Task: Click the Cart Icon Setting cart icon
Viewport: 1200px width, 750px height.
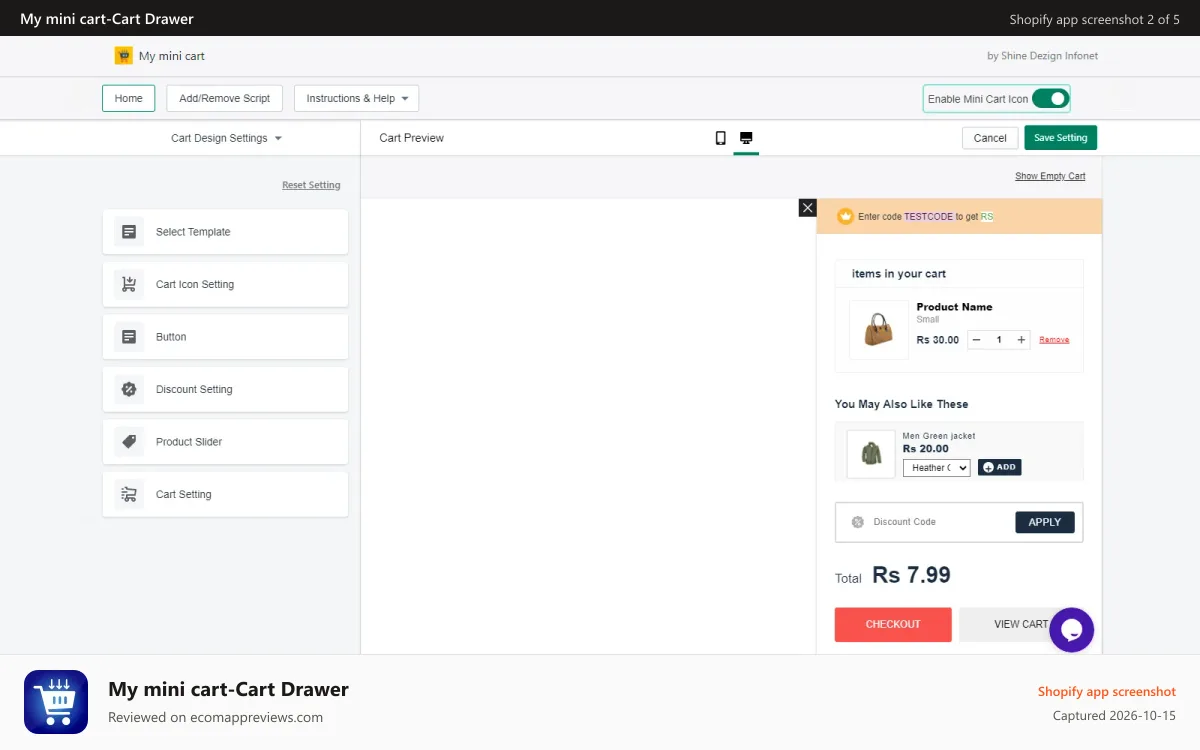Action: (x=129, y=284)
